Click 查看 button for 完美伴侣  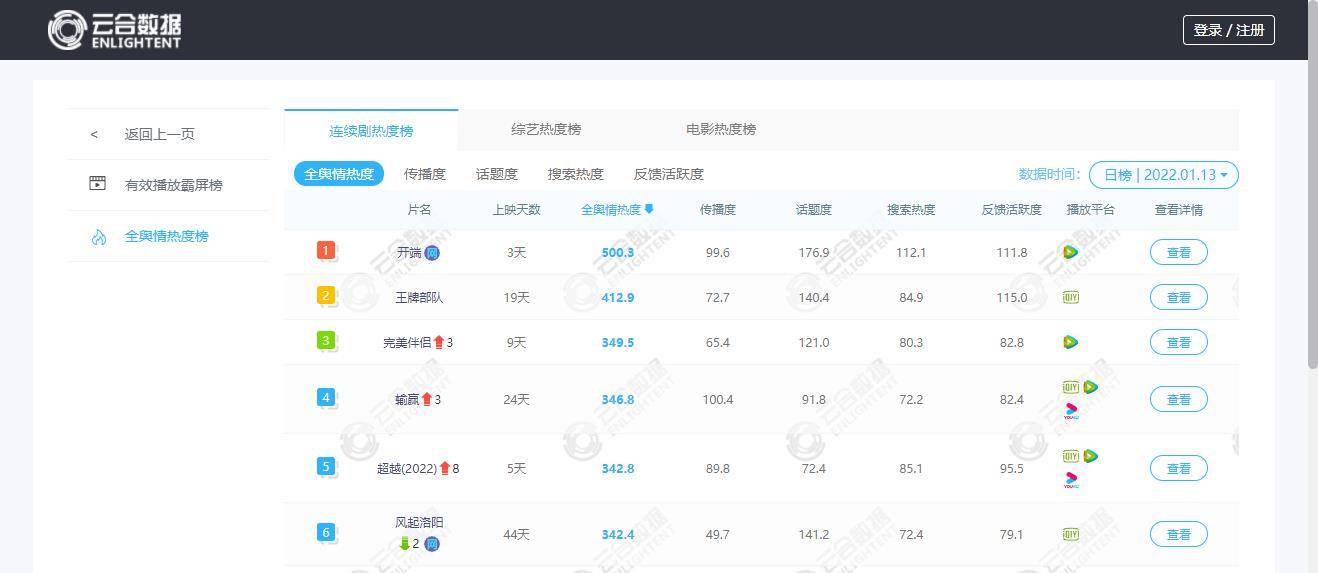pyautogui.click(x=1178, y=342)
